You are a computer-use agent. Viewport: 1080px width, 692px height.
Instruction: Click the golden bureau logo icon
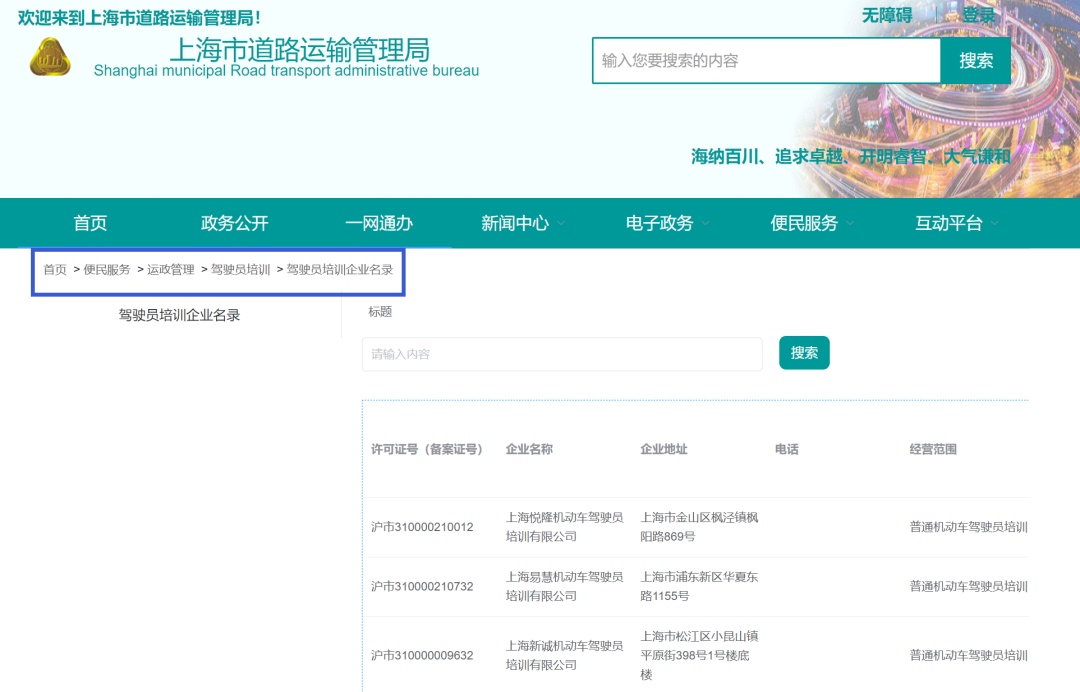(50, 58)
